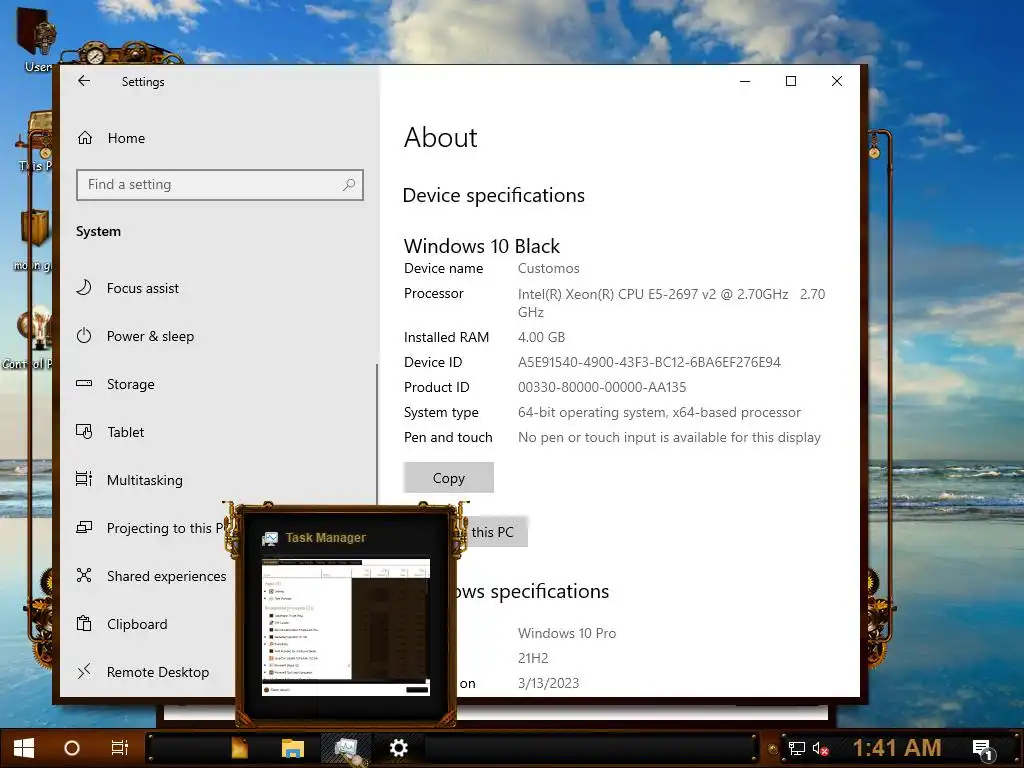1024x768 pixels.
Task: Minimize the Settings window
Action: 745,81
